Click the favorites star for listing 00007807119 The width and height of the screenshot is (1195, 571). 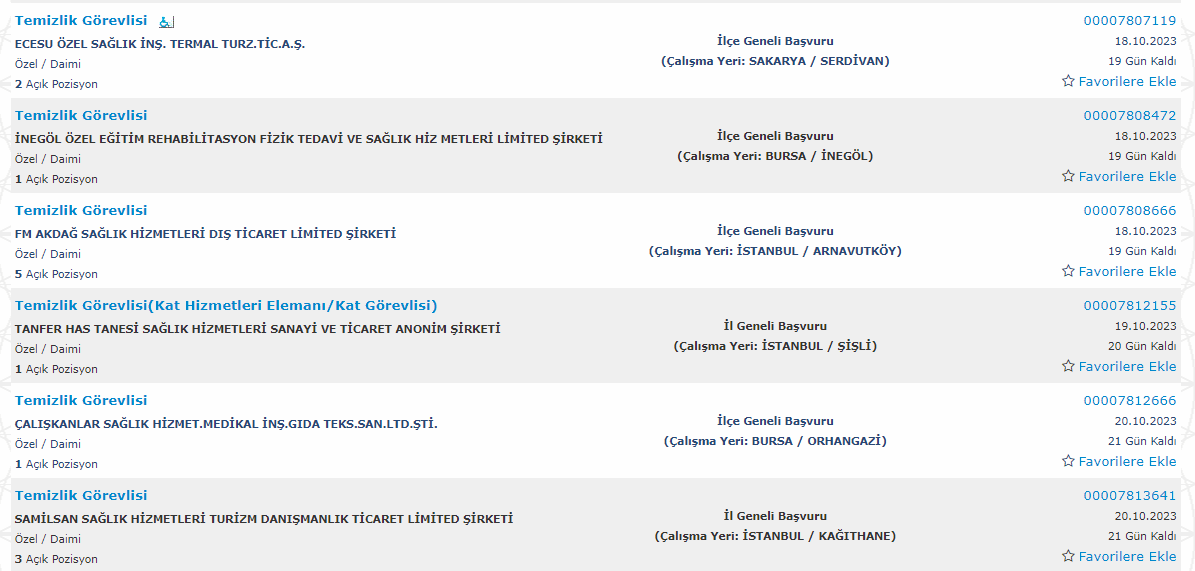(x=1068, y=81)
